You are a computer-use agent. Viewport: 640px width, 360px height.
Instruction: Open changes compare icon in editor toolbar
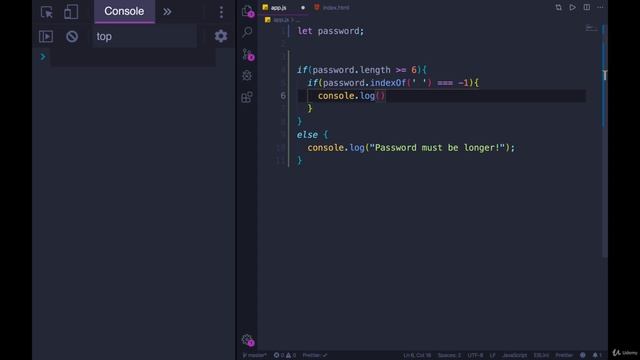pyautogui.click(x=558, y=7)
